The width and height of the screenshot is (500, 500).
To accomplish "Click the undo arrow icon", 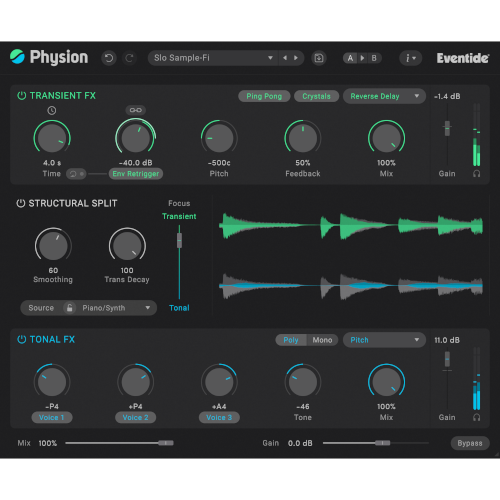I will tap(109, 58).
